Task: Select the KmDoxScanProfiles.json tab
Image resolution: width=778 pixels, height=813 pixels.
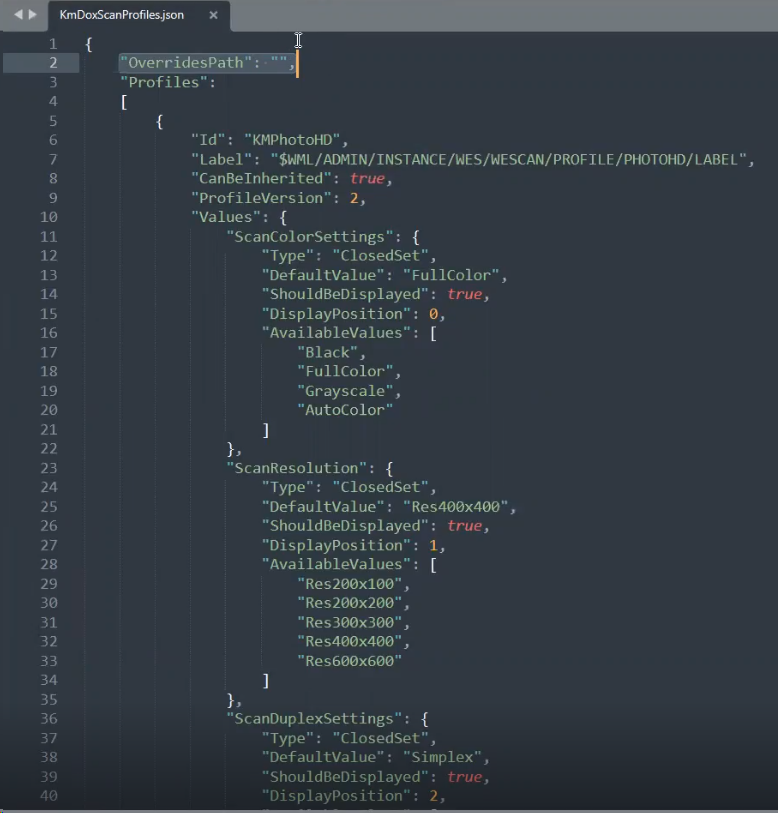Action: pos(121,15)
